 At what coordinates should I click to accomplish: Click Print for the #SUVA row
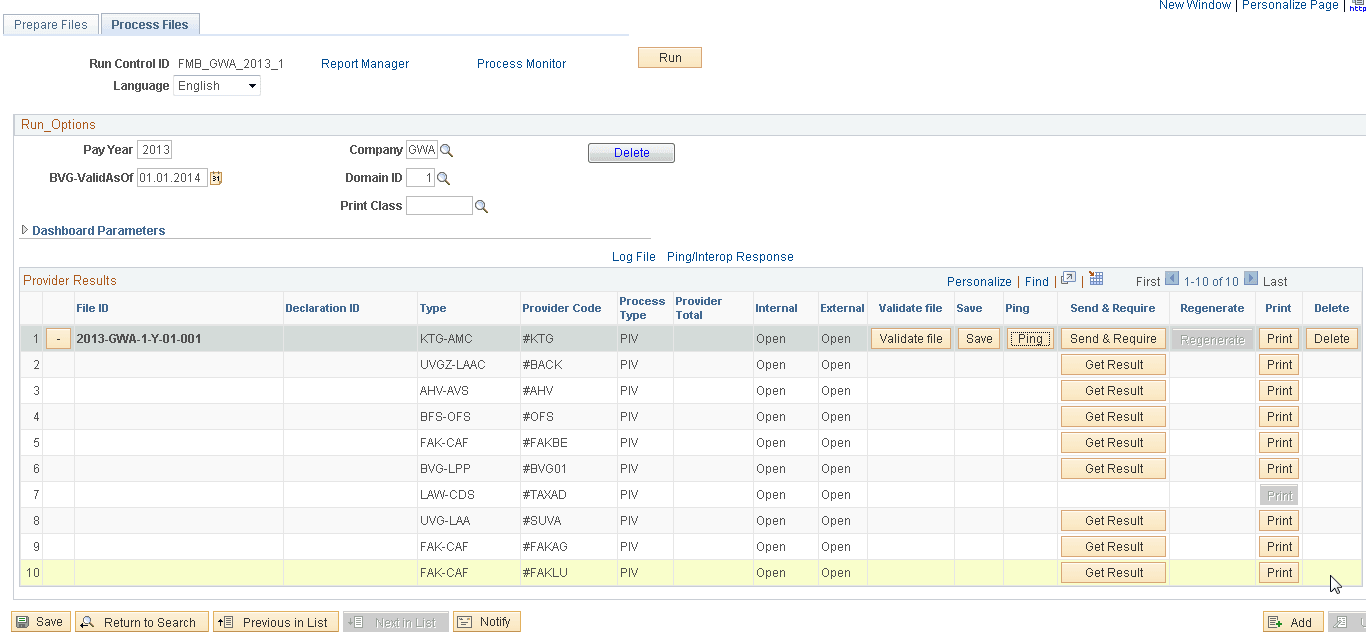[1279, 521]
